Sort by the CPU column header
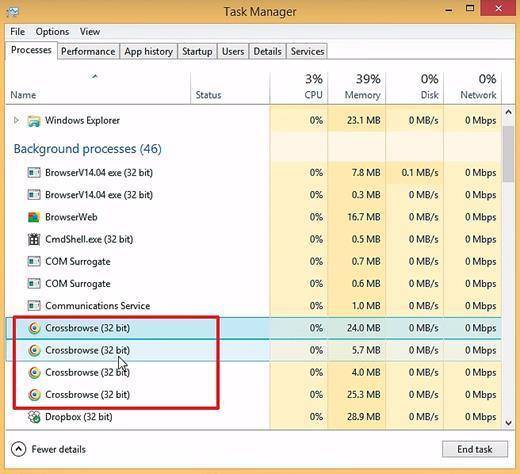Image resolution: width=520 pixels, height=474 pixels. click(299, 87)
